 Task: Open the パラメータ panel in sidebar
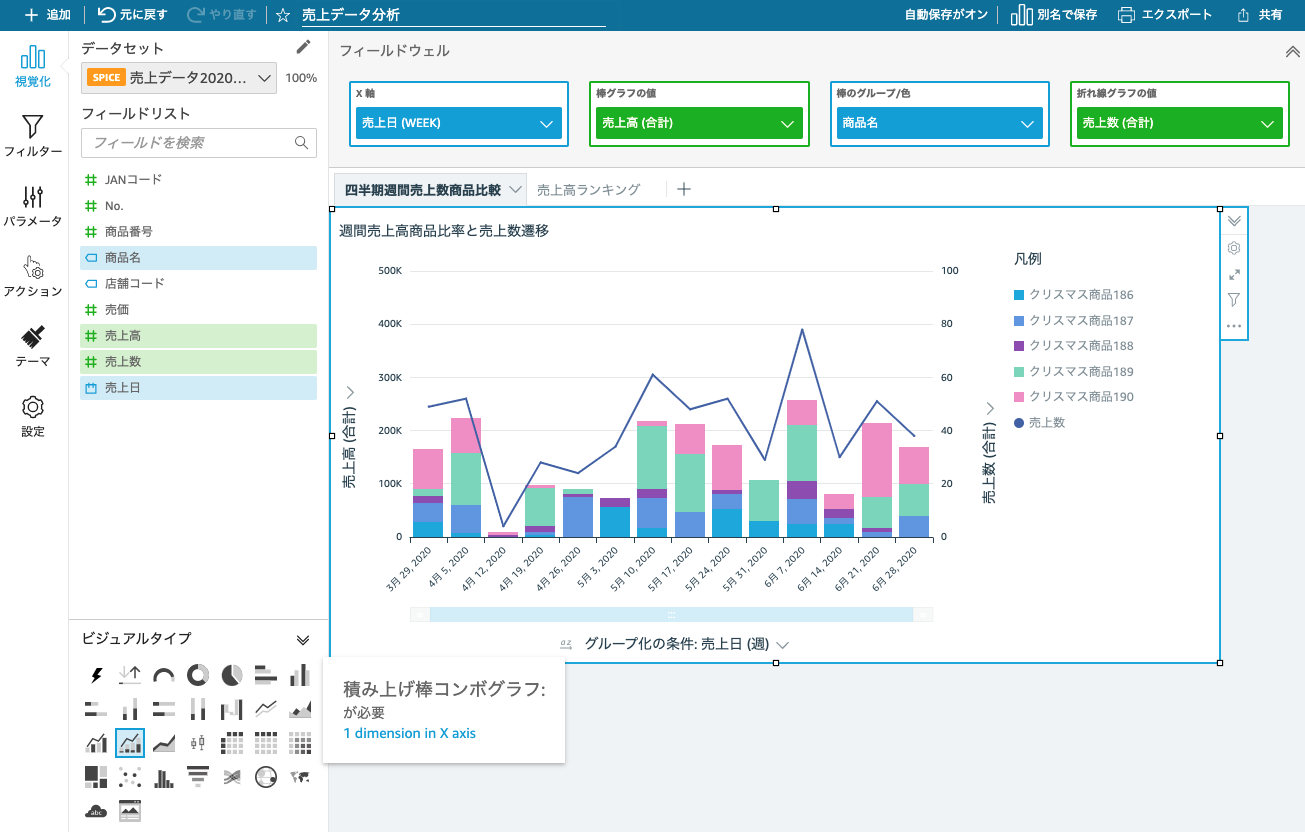click(33, 206)
